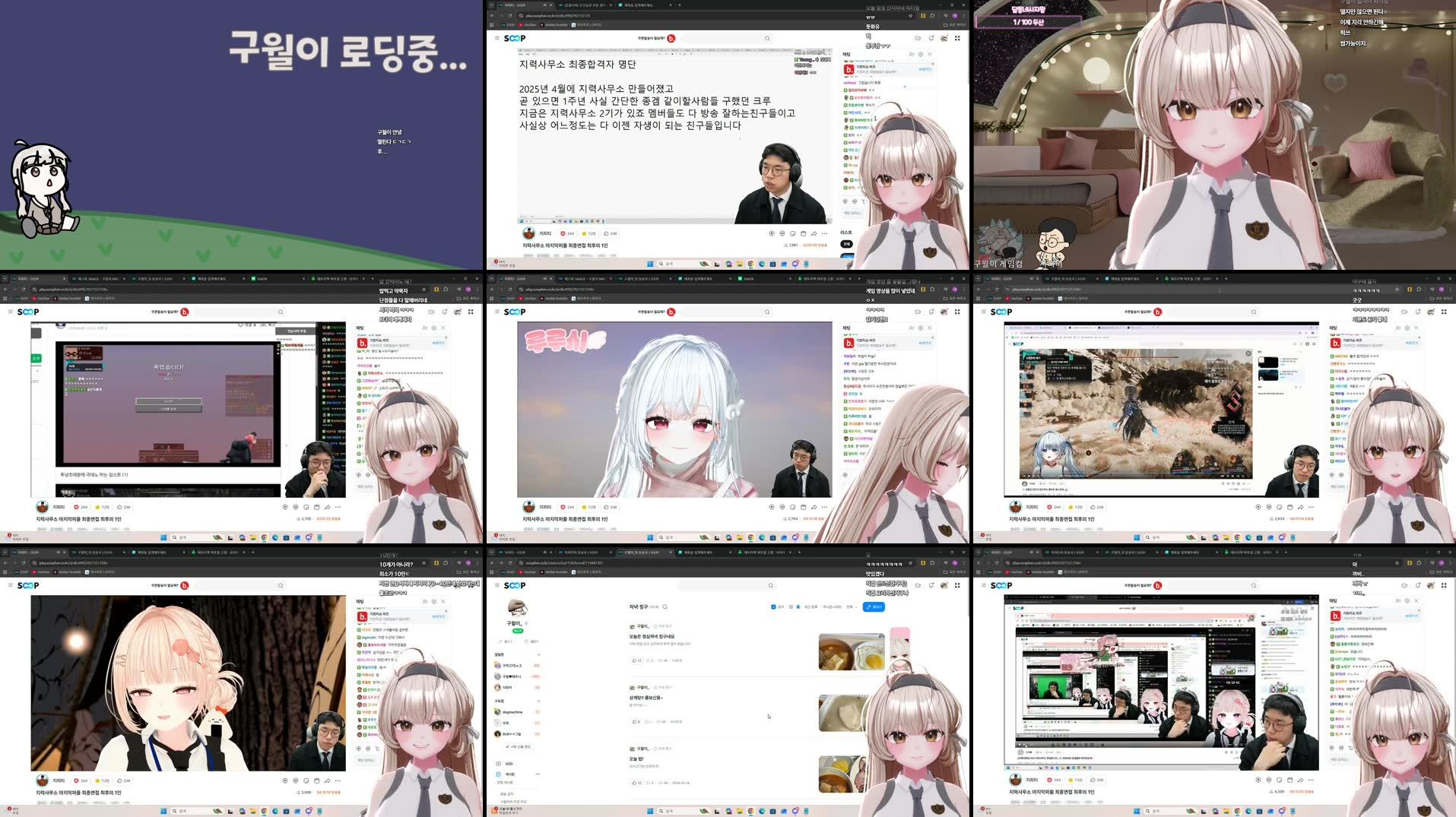Viewport: 1456px width, 817px height.
Task: Toggle the blue filter checkbox above the post list
Action: 772,607
